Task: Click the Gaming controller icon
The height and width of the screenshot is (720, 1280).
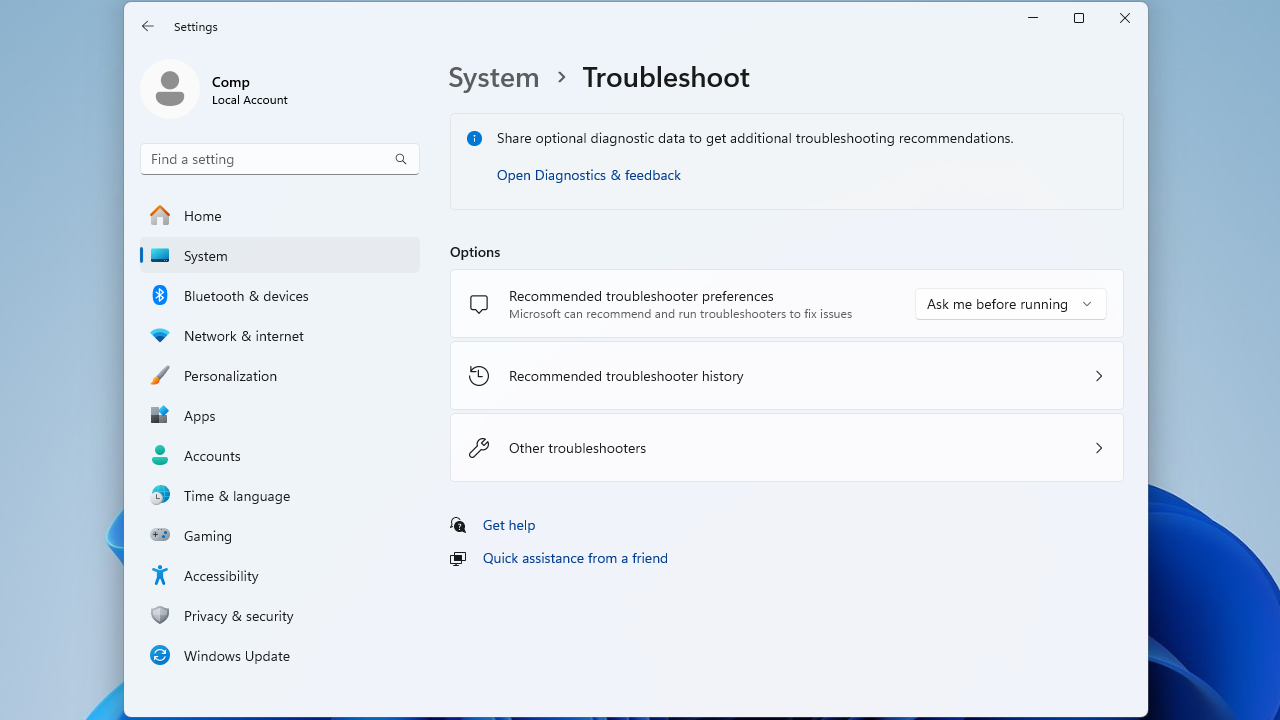Action: click(160, 536)
